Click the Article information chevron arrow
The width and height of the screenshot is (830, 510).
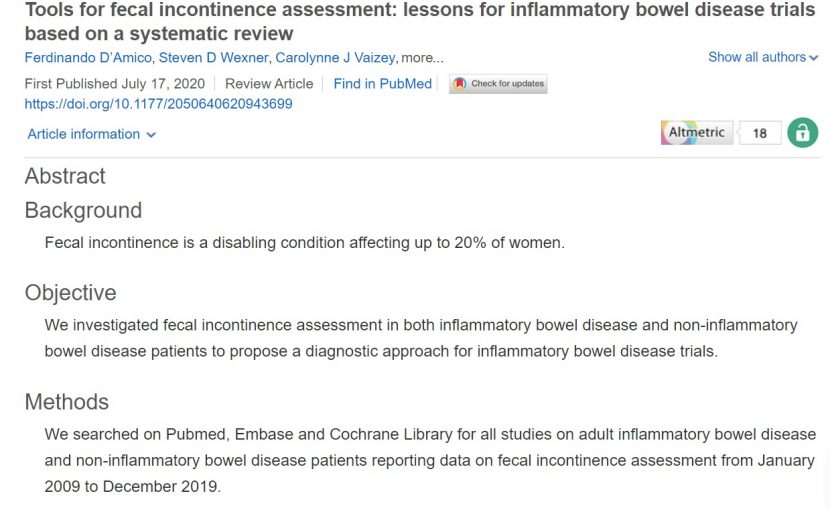point(151,135)
